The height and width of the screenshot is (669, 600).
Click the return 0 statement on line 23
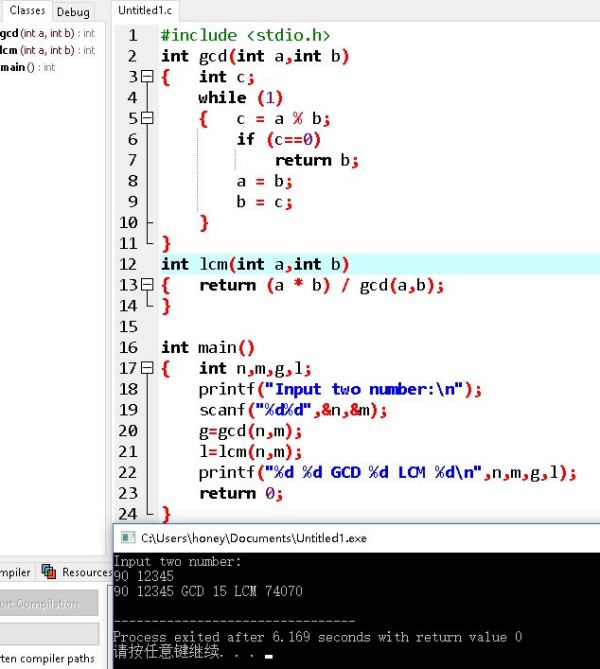coord(240,493)
